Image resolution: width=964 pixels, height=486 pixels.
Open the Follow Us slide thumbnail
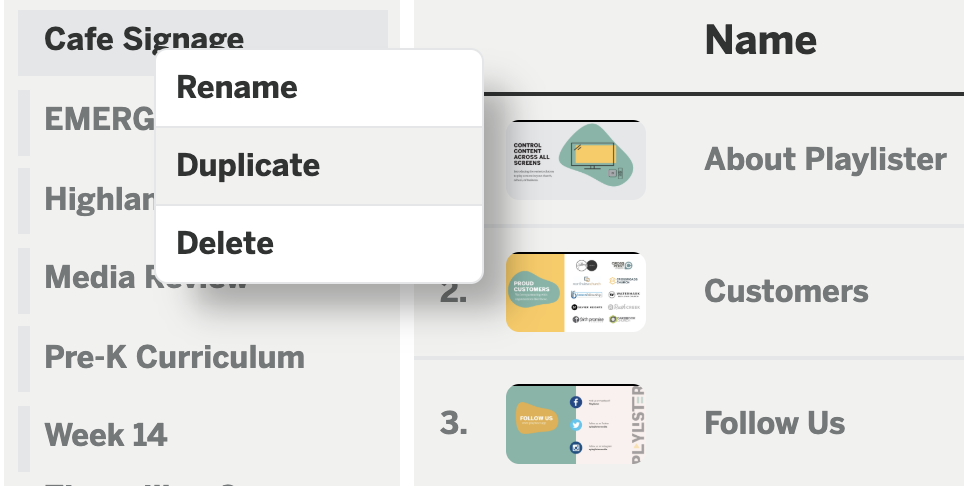[575, 424]
